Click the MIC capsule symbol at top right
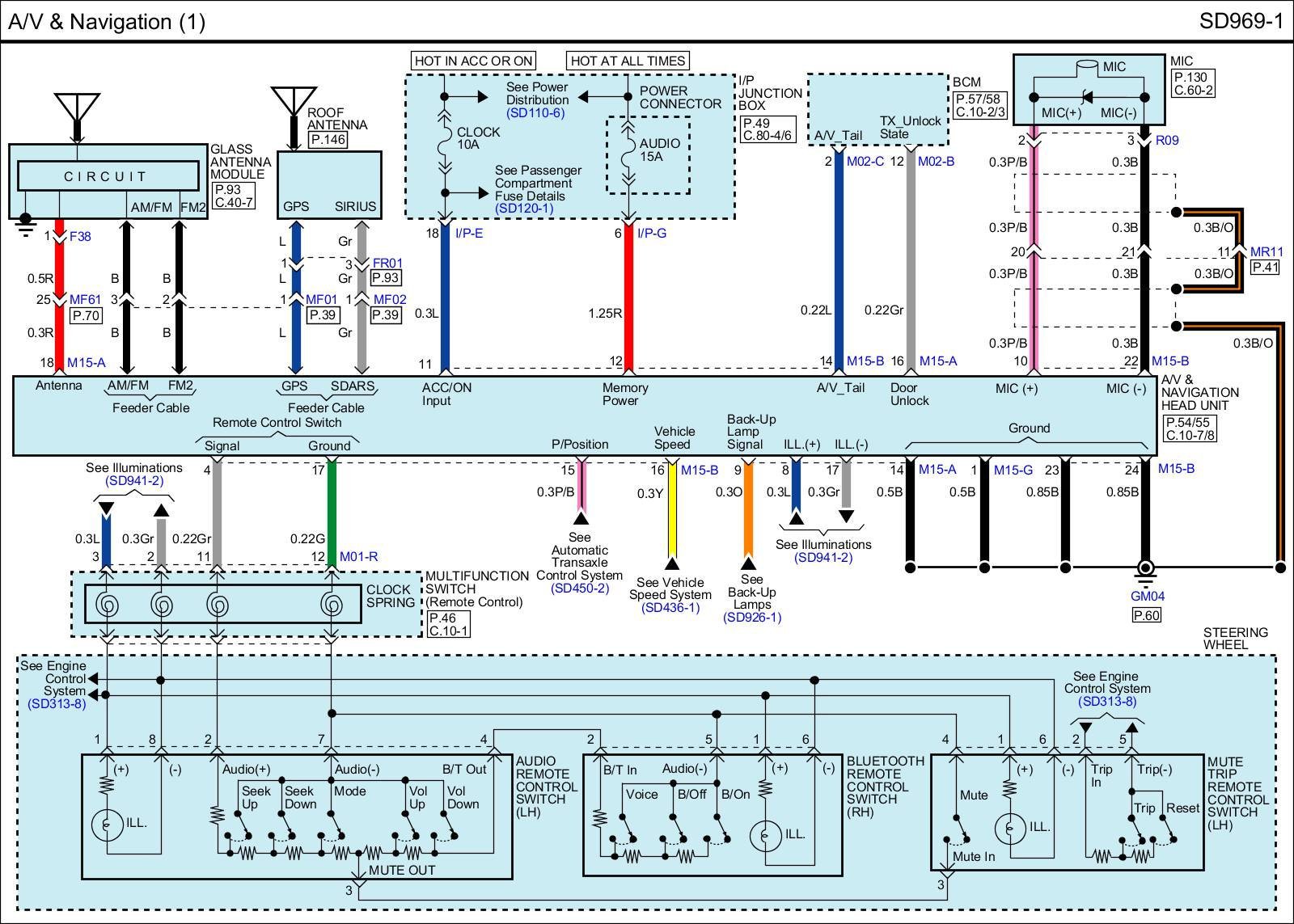Screen dimensions: 1294x924 click(x=1089, y=66)
